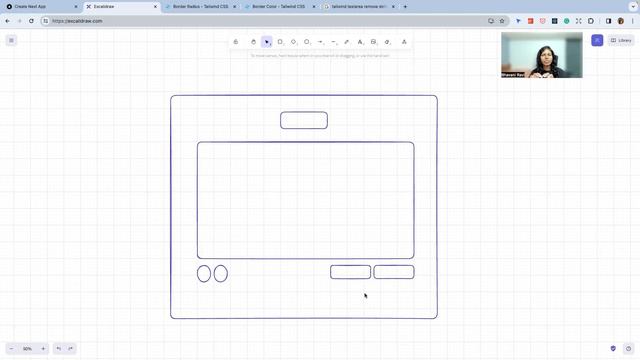Select the freehand Draw pencil tool
The image size is (640, 360).
click(x=347, y=42)
